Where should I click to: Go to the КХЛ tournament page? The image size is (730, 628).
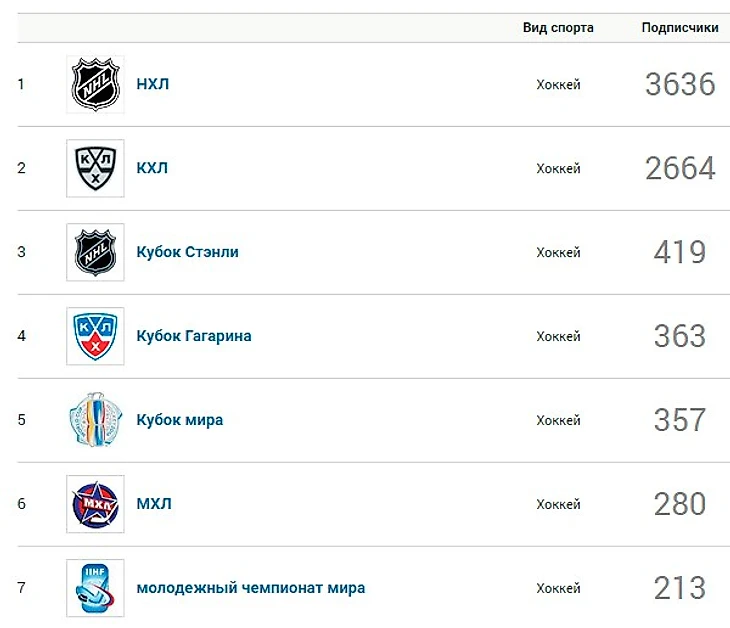click(152, 168)
